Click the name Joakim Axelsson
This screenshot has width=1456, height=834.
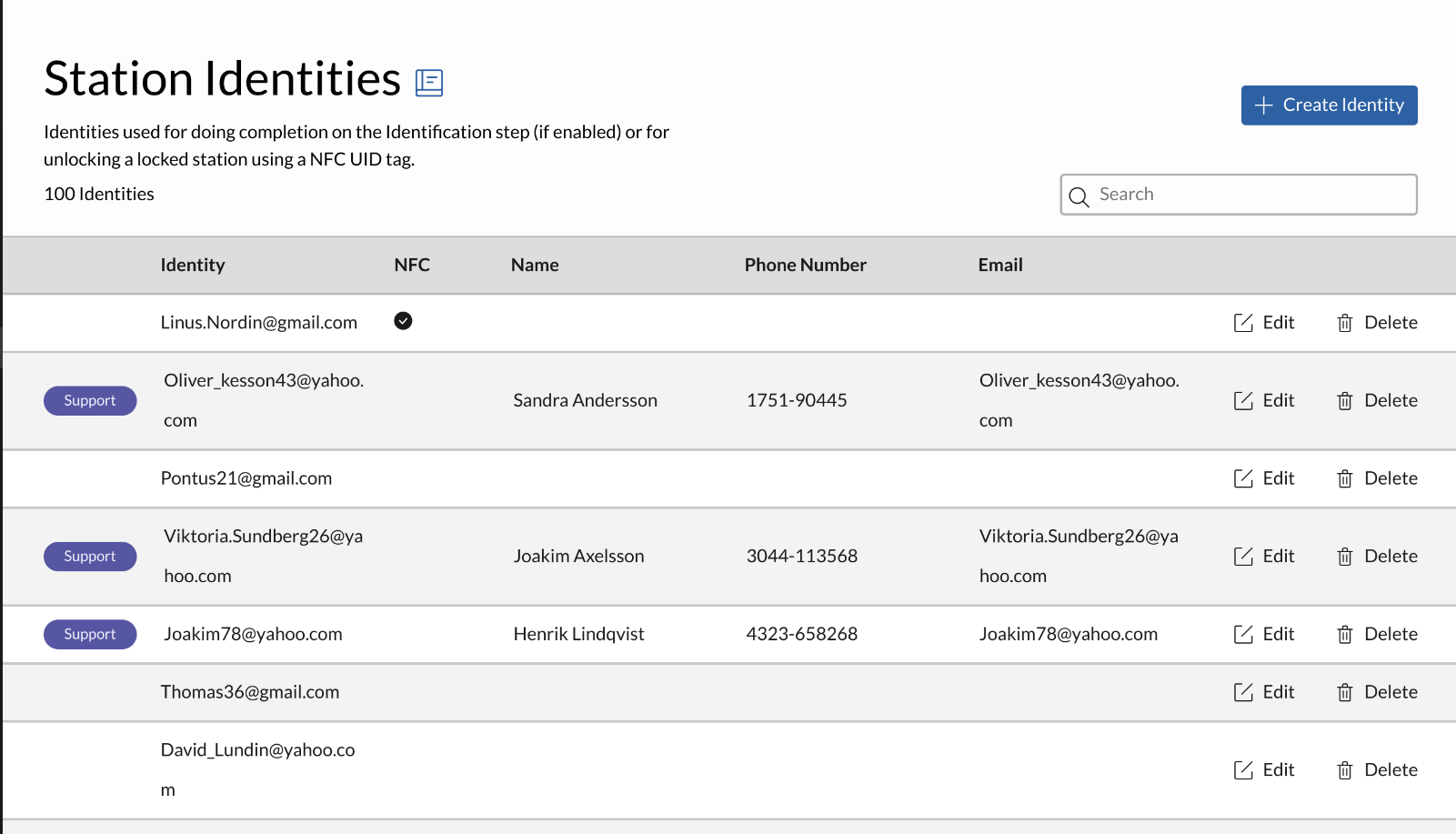(x=578, y=557)
